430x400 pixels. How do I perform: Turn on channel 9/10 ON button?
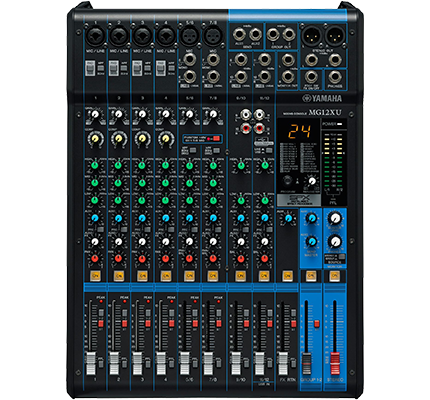coord(240,276)
